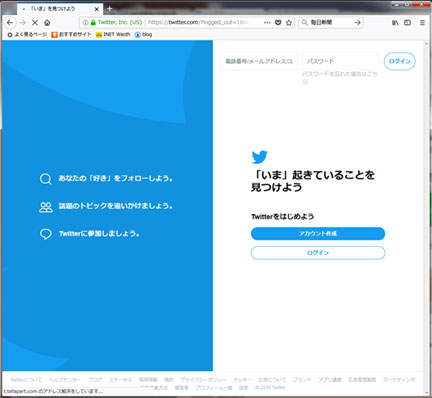Click the text あなたの「好き」をフォローしよう。
Image resolution: width=432 pixels, height=398 pixels.
116,178
